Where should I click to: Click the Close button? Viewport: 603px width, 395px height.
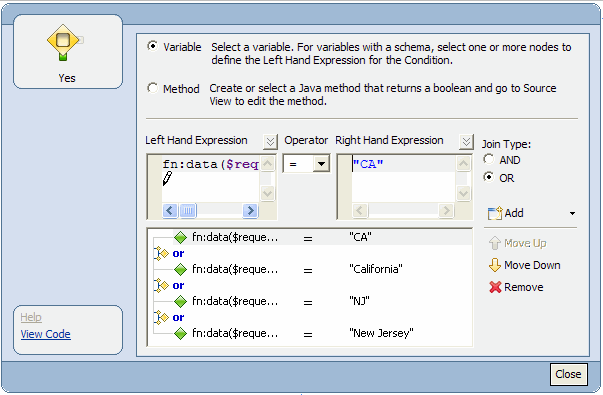click(x=568, y=374)
